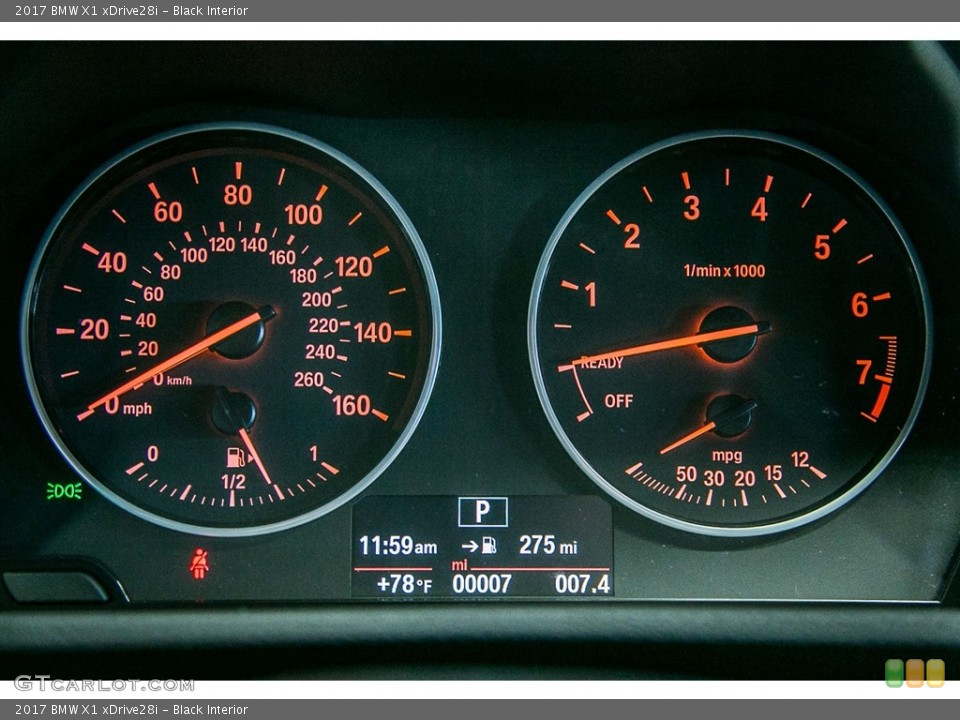Click the 2017 BMW X1 title at top
The height and width of the screenshot is (720, 960).
131,10
